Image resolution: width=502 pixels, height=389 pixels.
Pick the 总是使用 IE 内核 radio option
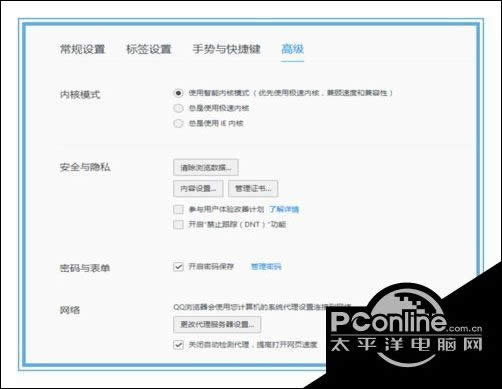178,123
